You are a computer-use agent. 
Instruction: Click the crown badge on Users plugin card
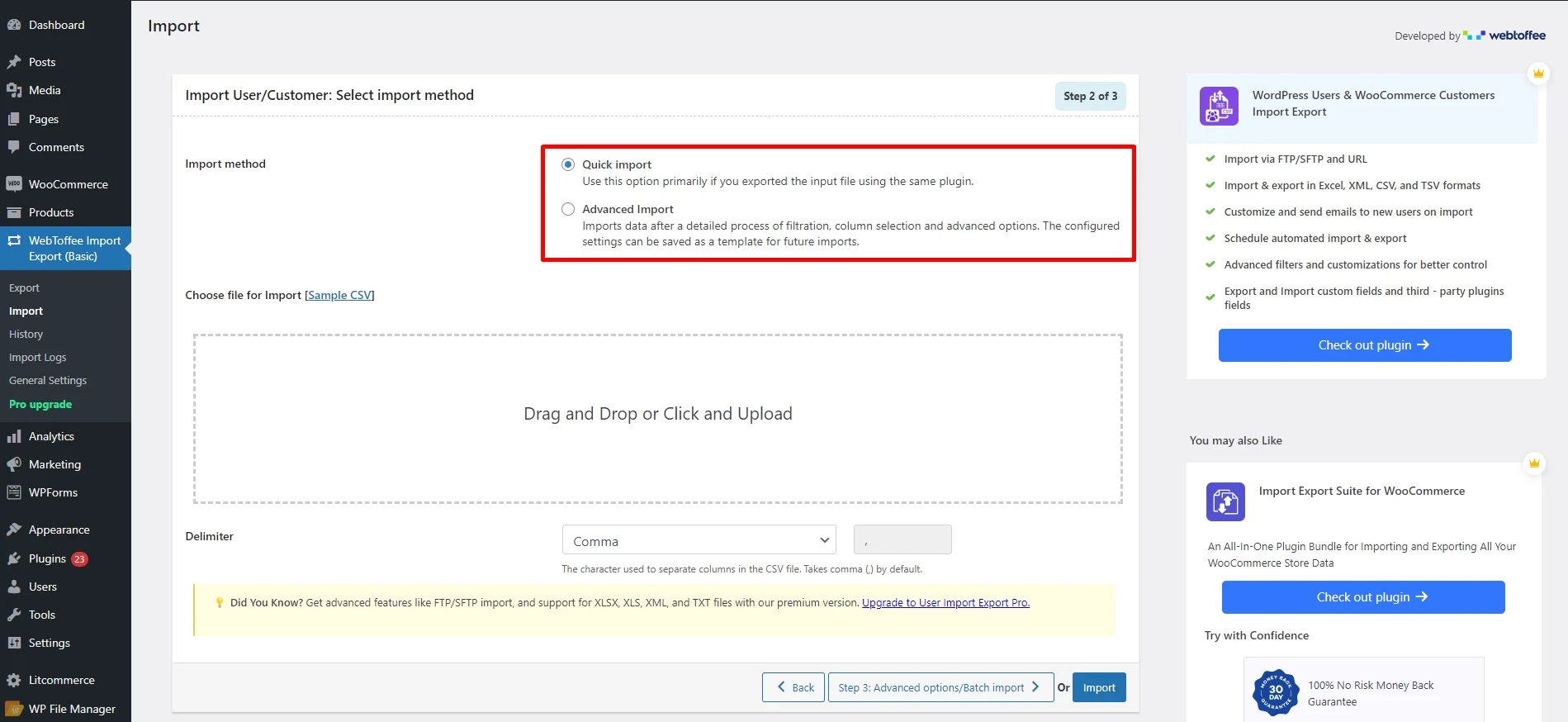point(1538,73)
